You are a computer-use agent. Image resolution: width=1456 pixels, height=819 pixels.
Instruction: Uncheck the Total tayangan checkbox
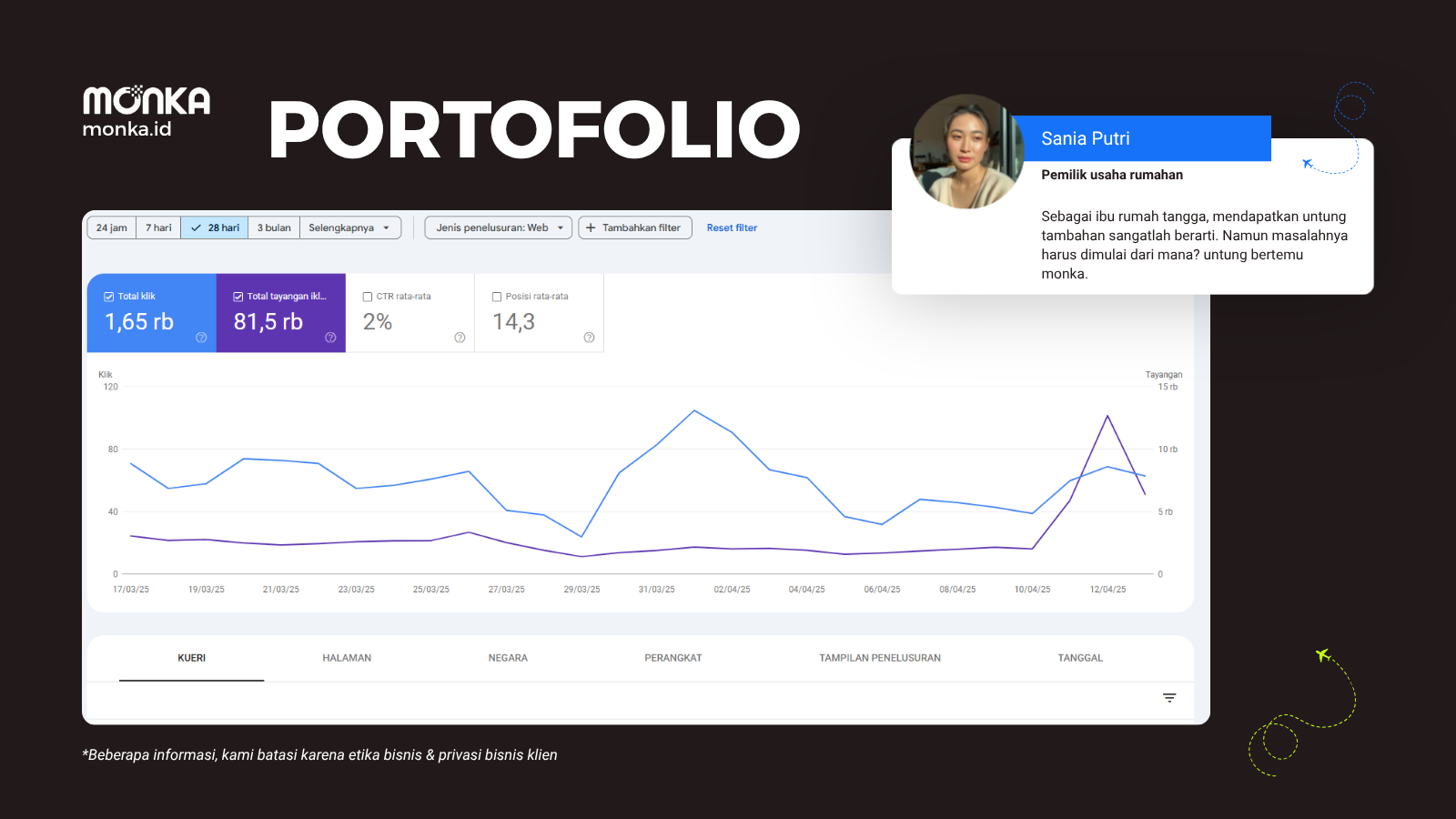(238, 297)
